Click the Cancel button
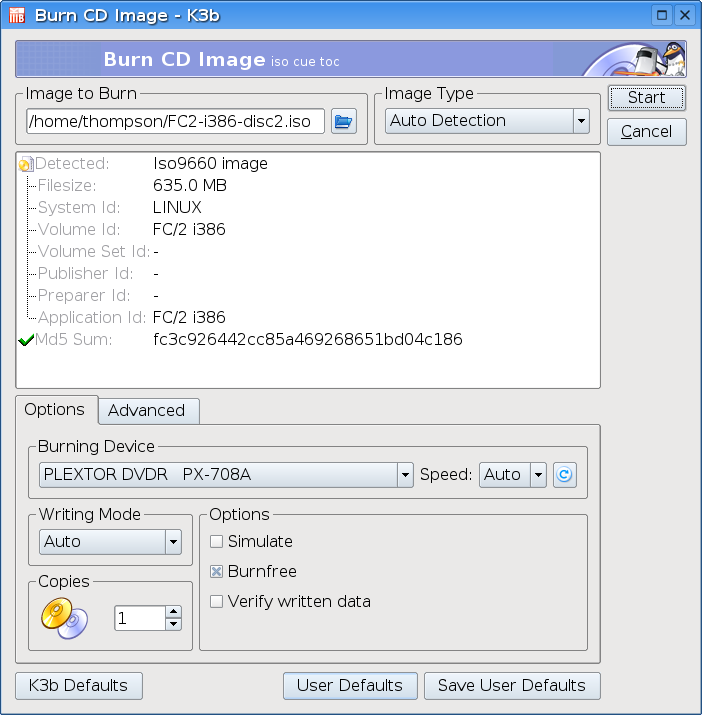702x715 pixels. [x=646, y=132]
